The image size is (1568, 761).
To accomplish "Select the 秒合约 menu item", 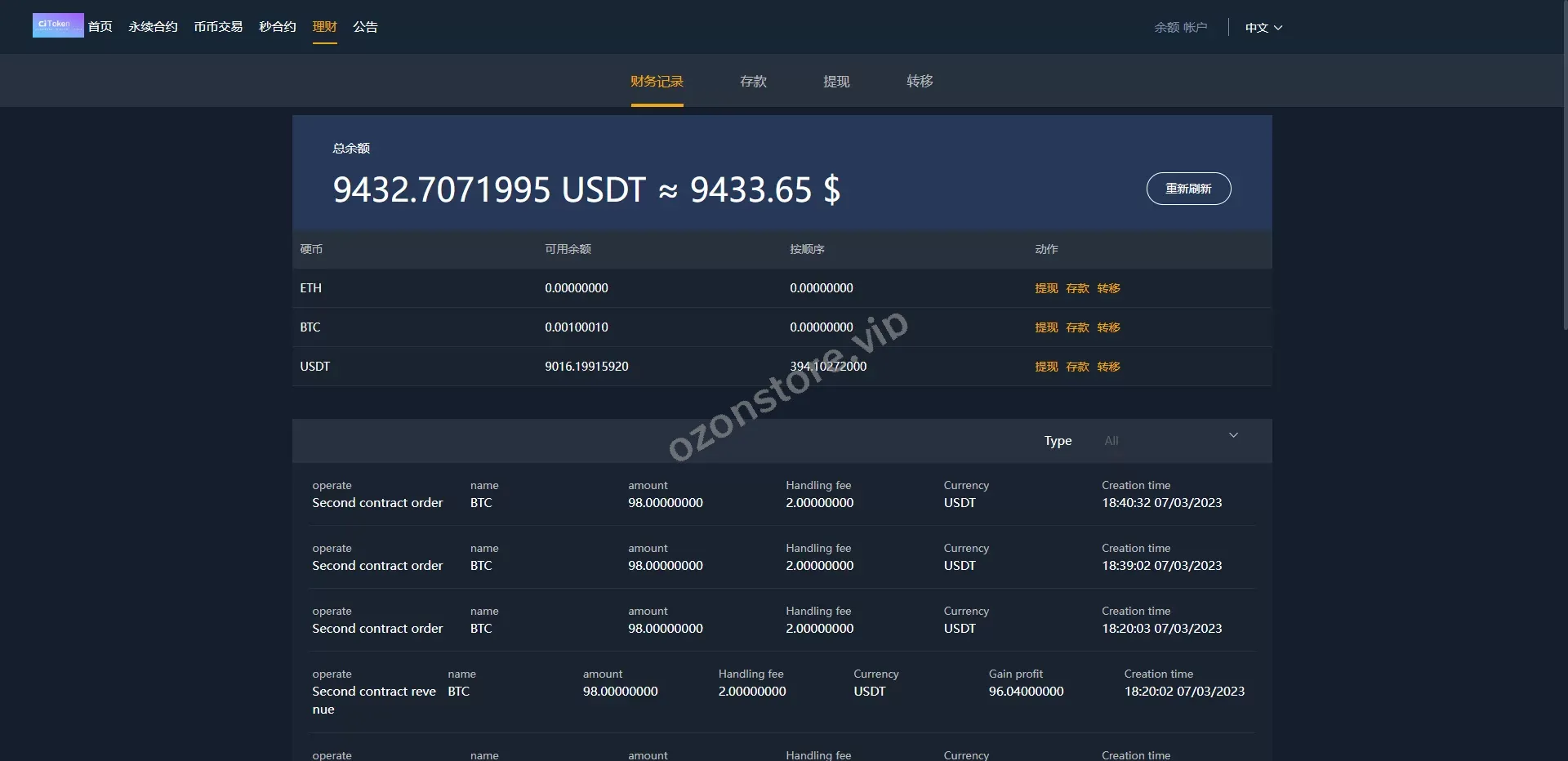I will pyautogui.click(x=277, y=27).
